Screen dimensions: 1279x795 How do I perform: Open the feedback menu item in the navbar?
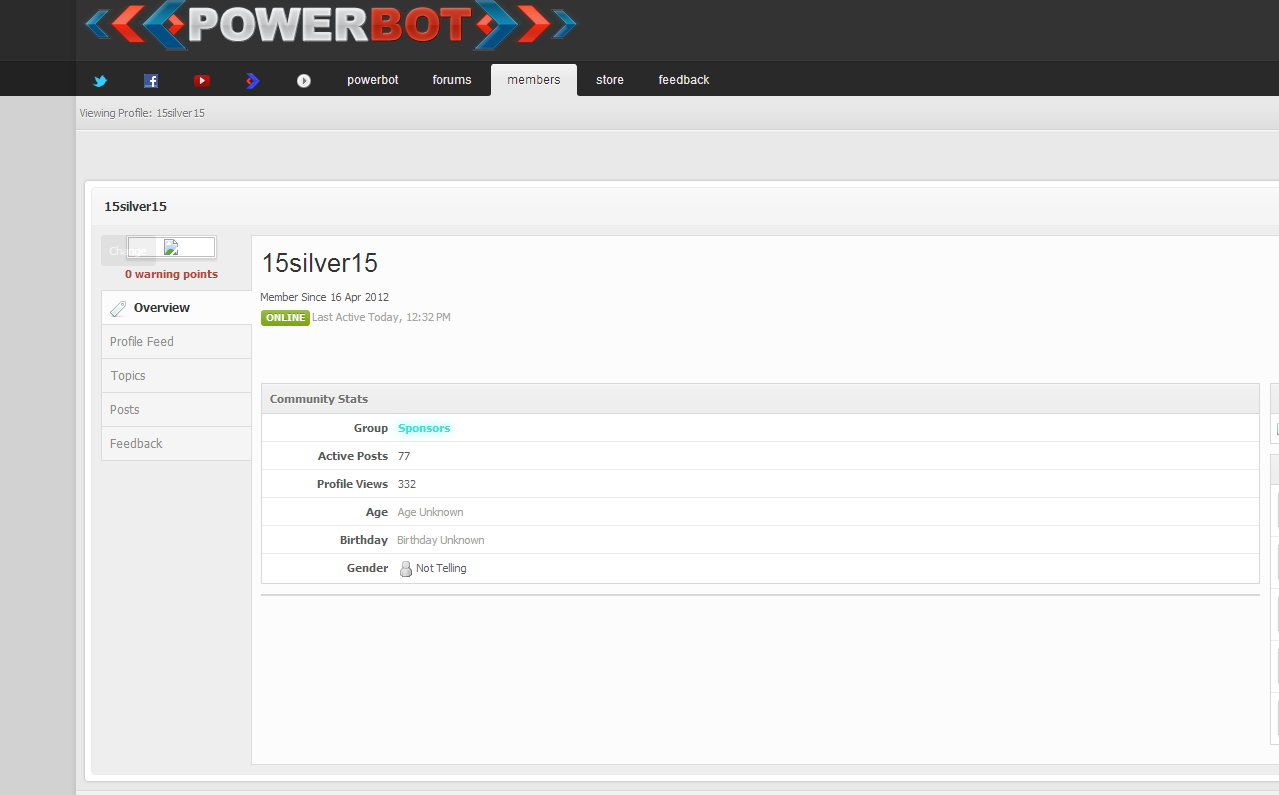click(684, 80)
